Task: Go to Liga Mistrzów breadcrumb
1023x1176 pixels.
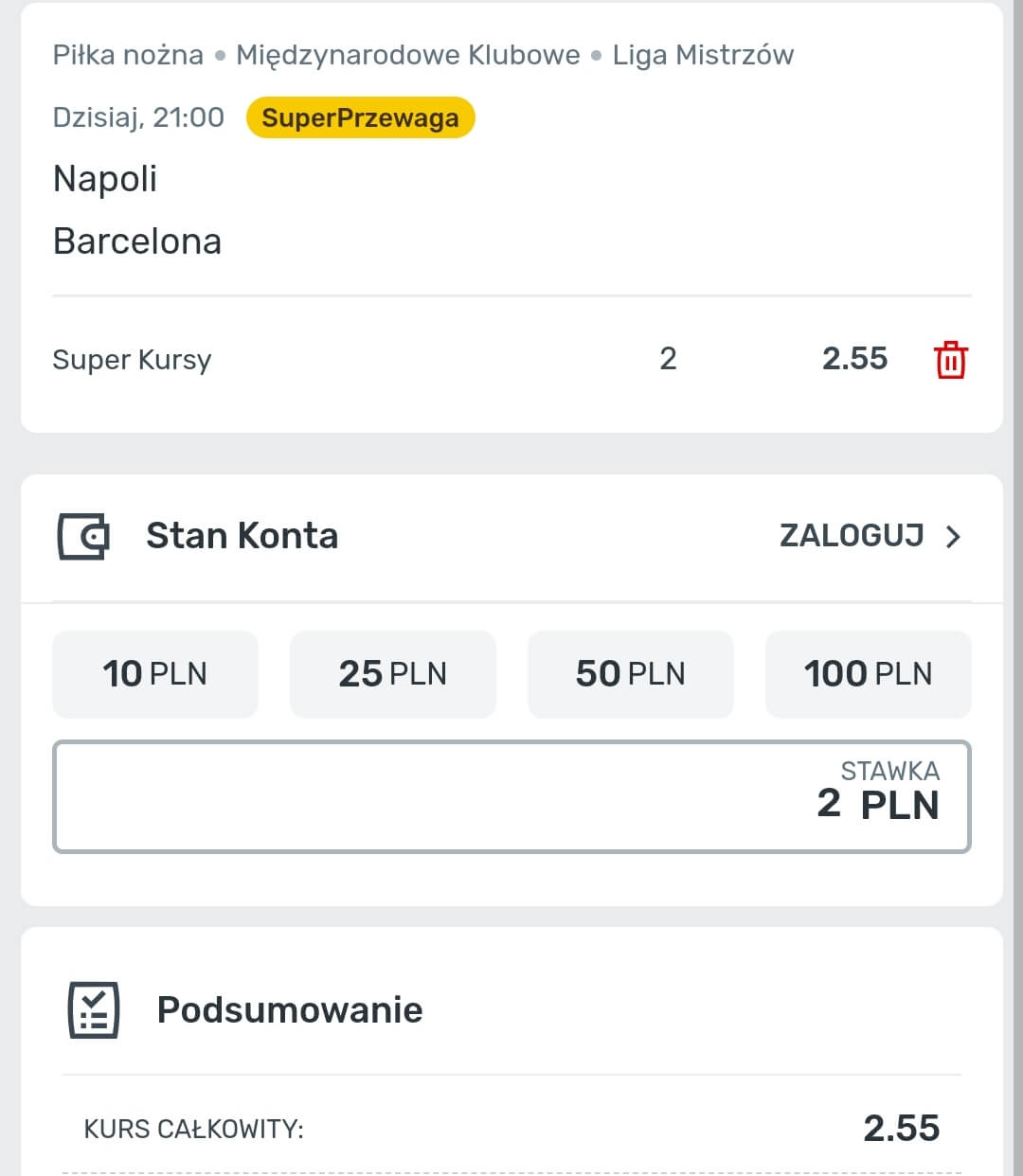Action: (x=703, y=55)
